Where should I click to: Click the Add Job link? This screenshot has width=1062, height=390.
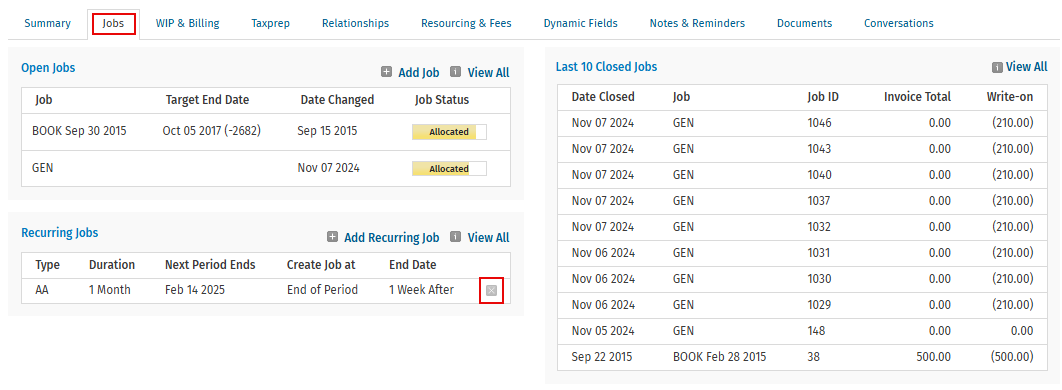point(419,72)
